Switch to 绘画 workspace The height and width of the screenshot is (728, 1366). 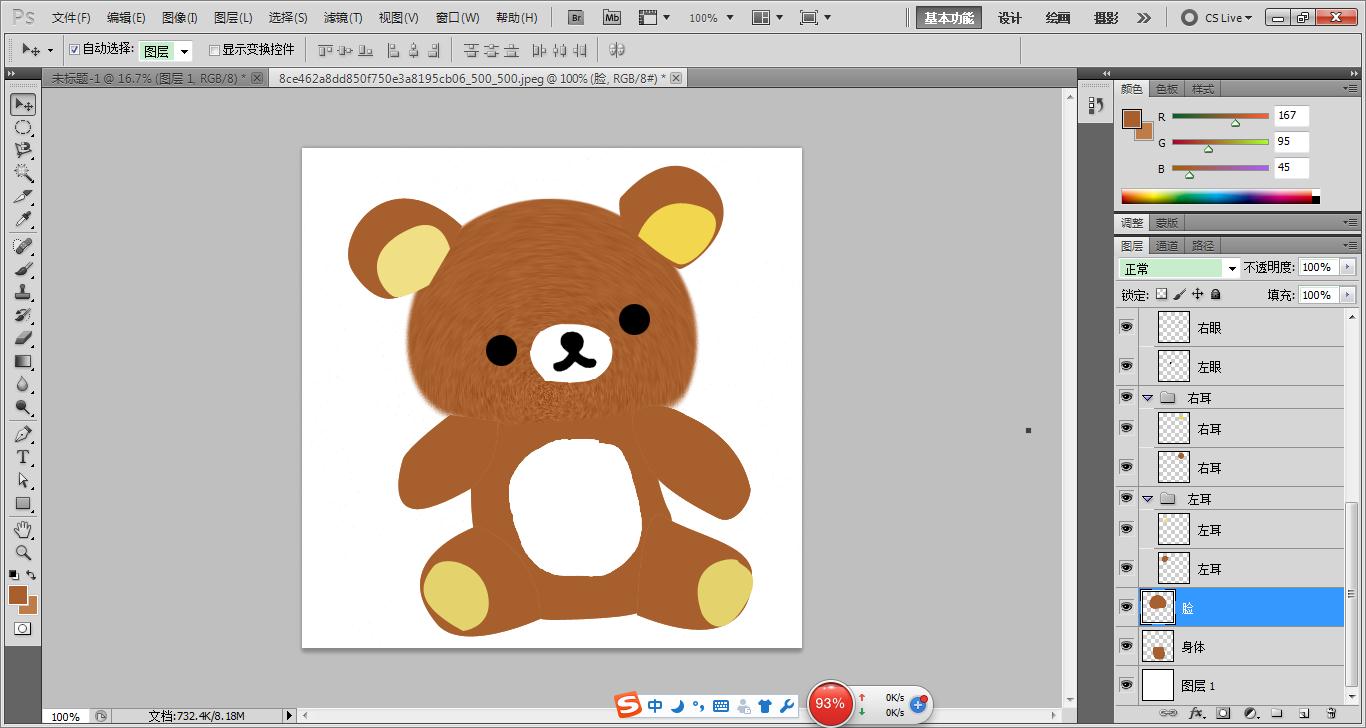(x=1058, y=18)
